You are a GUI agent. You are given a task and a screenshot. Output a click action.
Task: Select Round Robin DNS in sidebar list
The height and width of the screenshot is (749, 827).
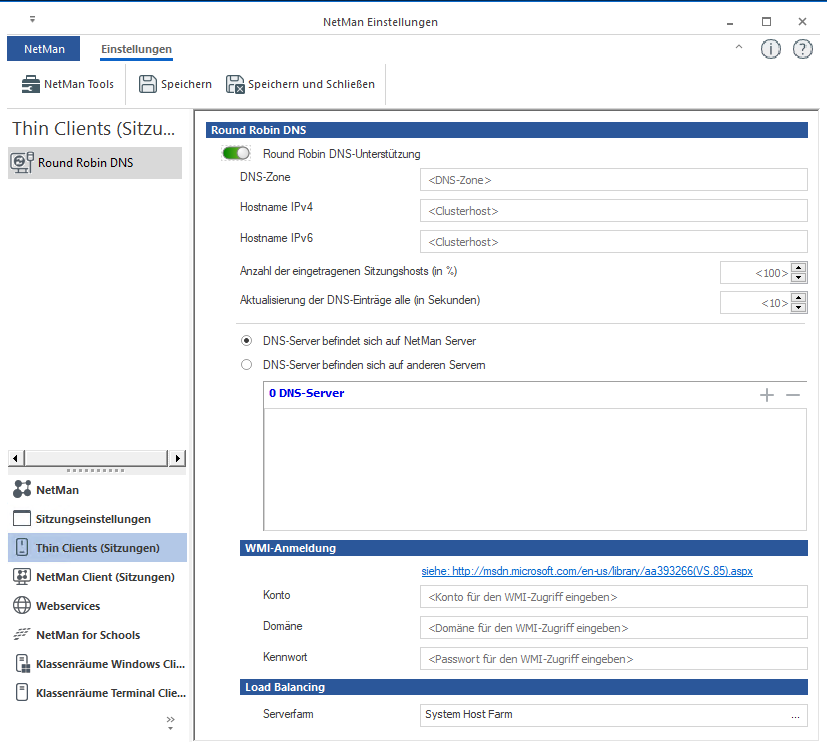(x=85, y=163)
